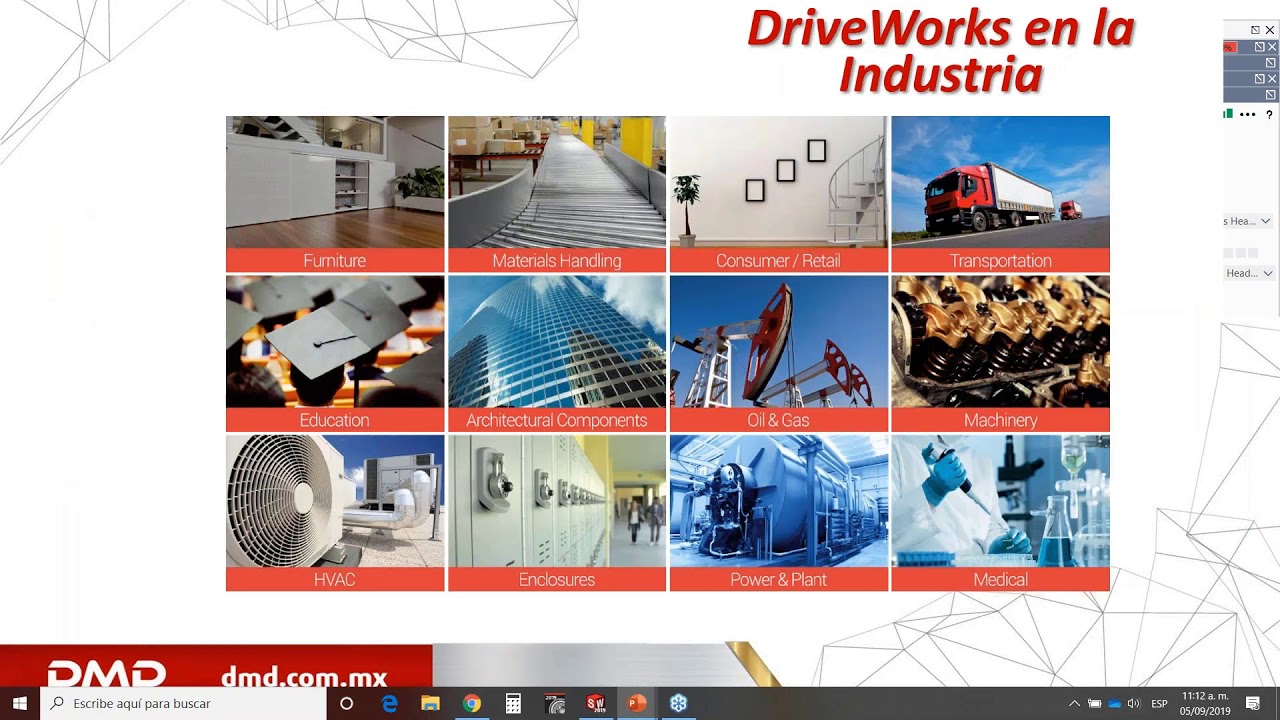Switch to PowerPoint in the taskbar
This screenshot has width=1280, height=720.
(x=636, y=703)
